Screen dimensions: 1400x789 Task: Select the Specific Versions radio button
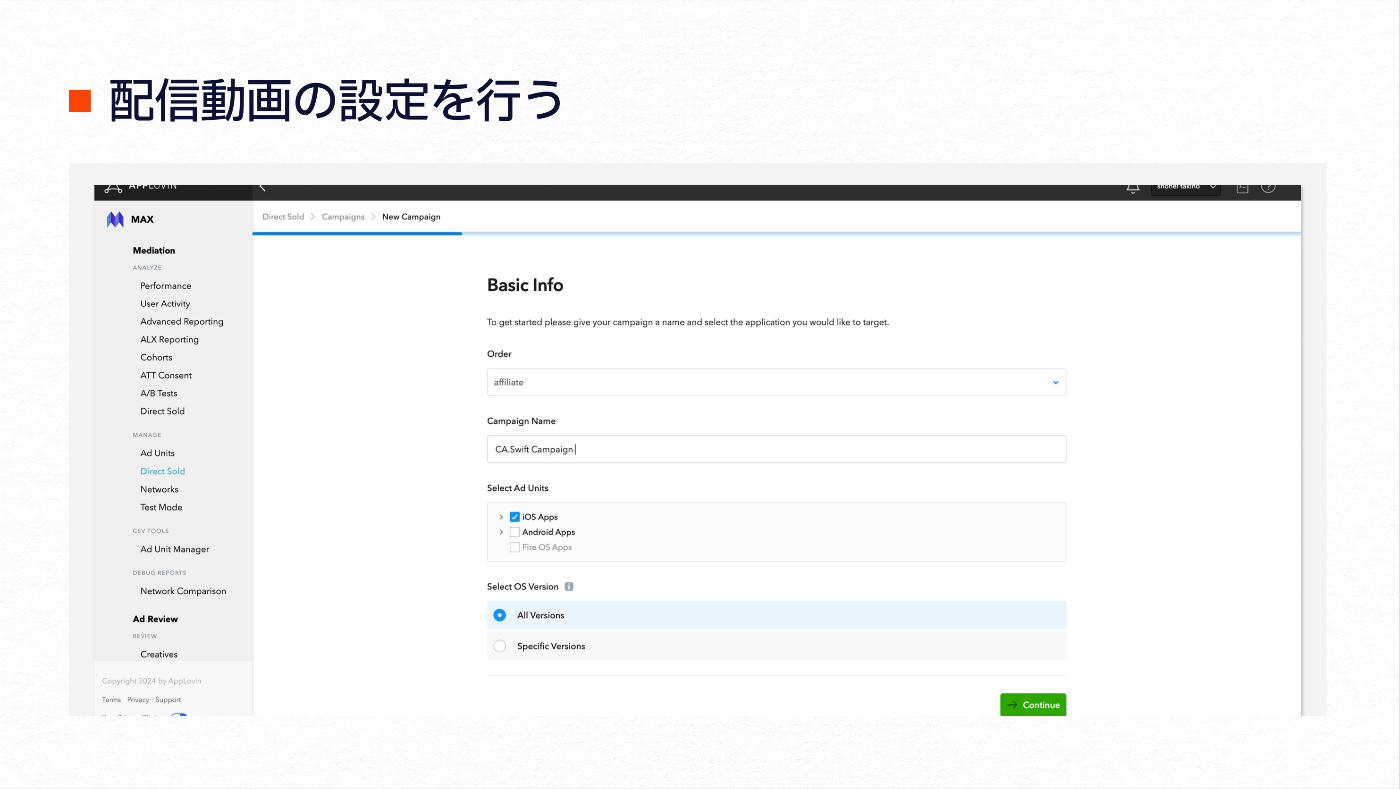click(x=500, y=646)
